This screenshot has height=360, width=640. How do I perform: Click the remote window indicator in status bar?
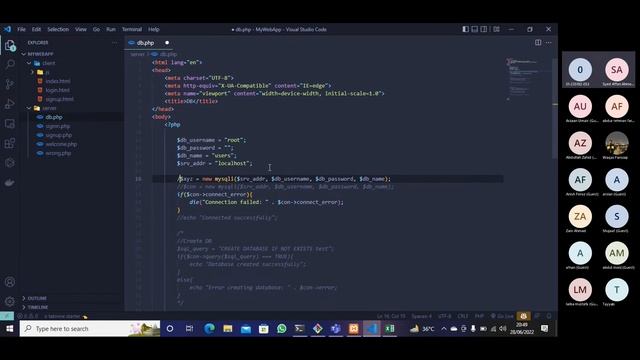click(7, 316)
